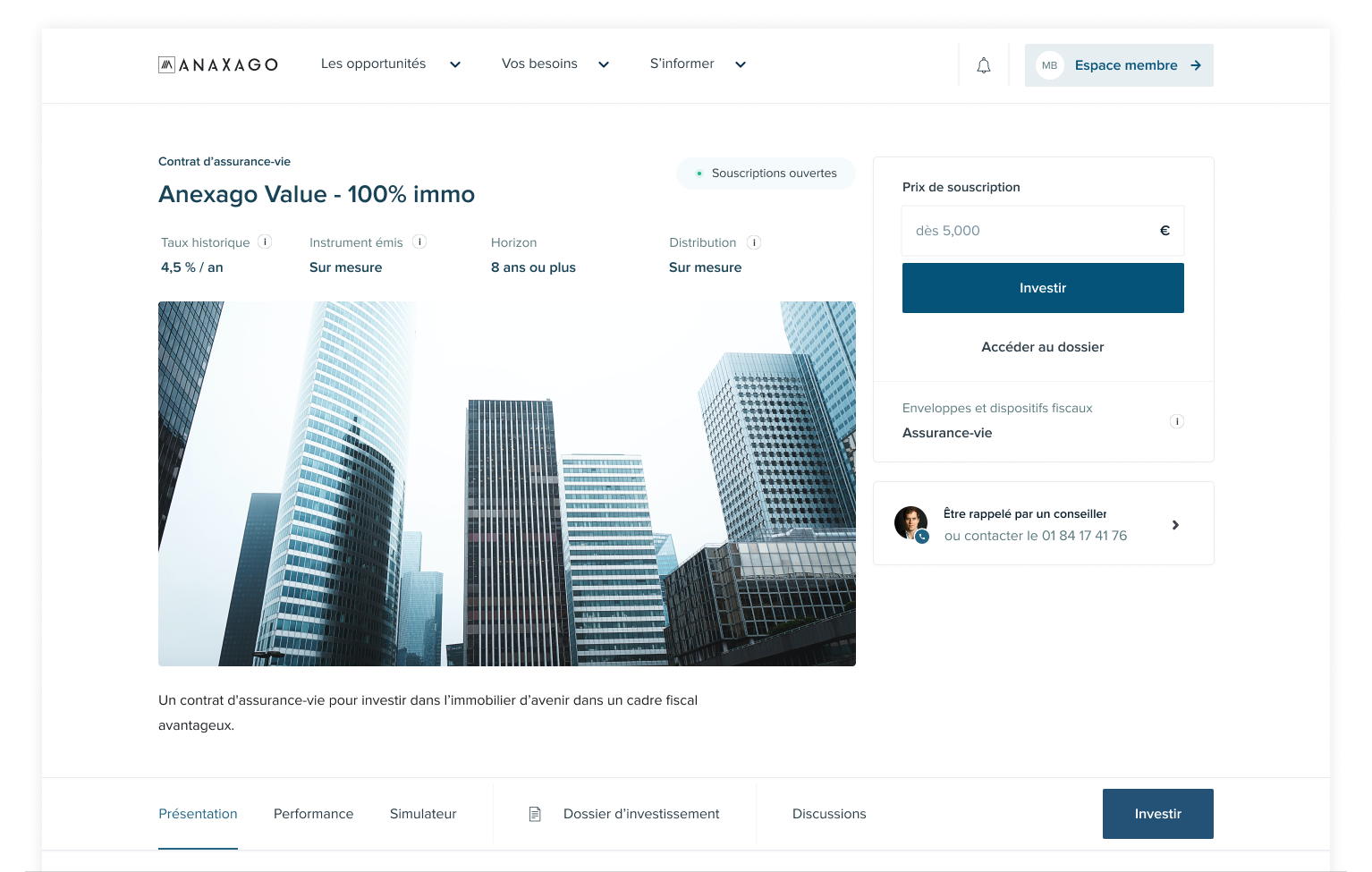Click the advisor profile photo
Image resolution: width=1372 pixels, height=872 pixels.
point(911,524)
